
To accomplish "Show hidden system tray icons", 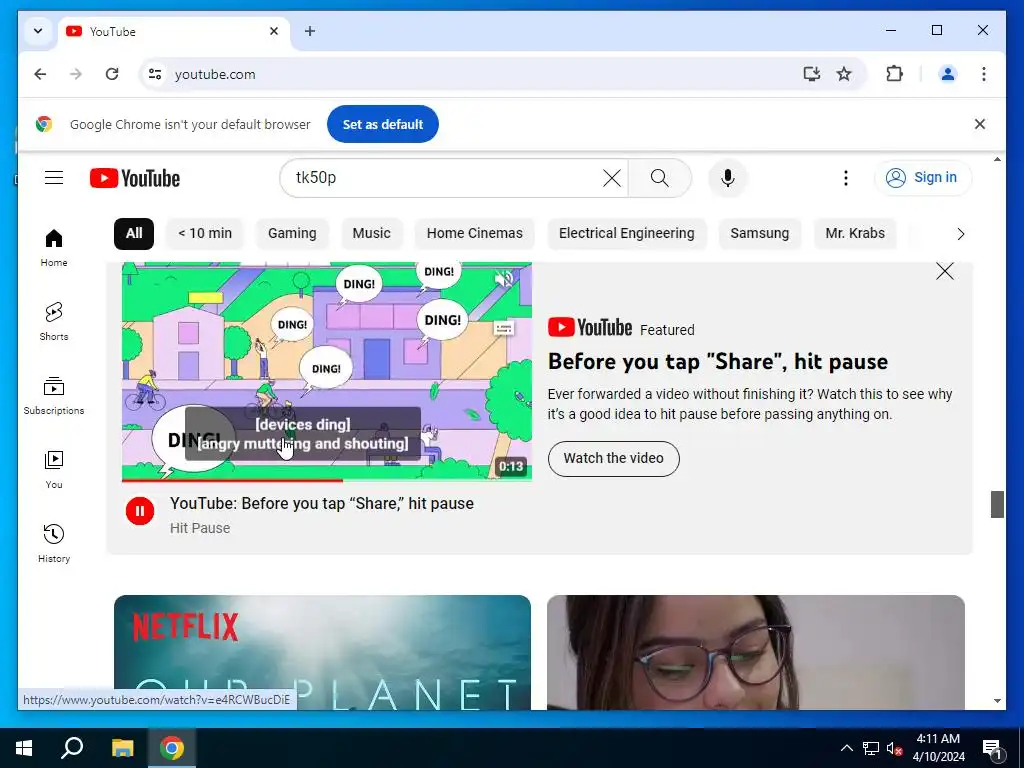I will tap(846, 748).
